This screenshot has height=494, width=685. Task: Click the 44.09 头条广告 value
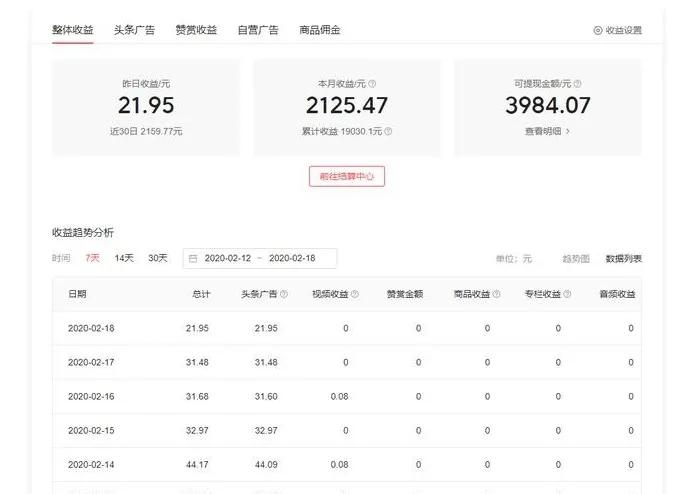tap(266, 464)
